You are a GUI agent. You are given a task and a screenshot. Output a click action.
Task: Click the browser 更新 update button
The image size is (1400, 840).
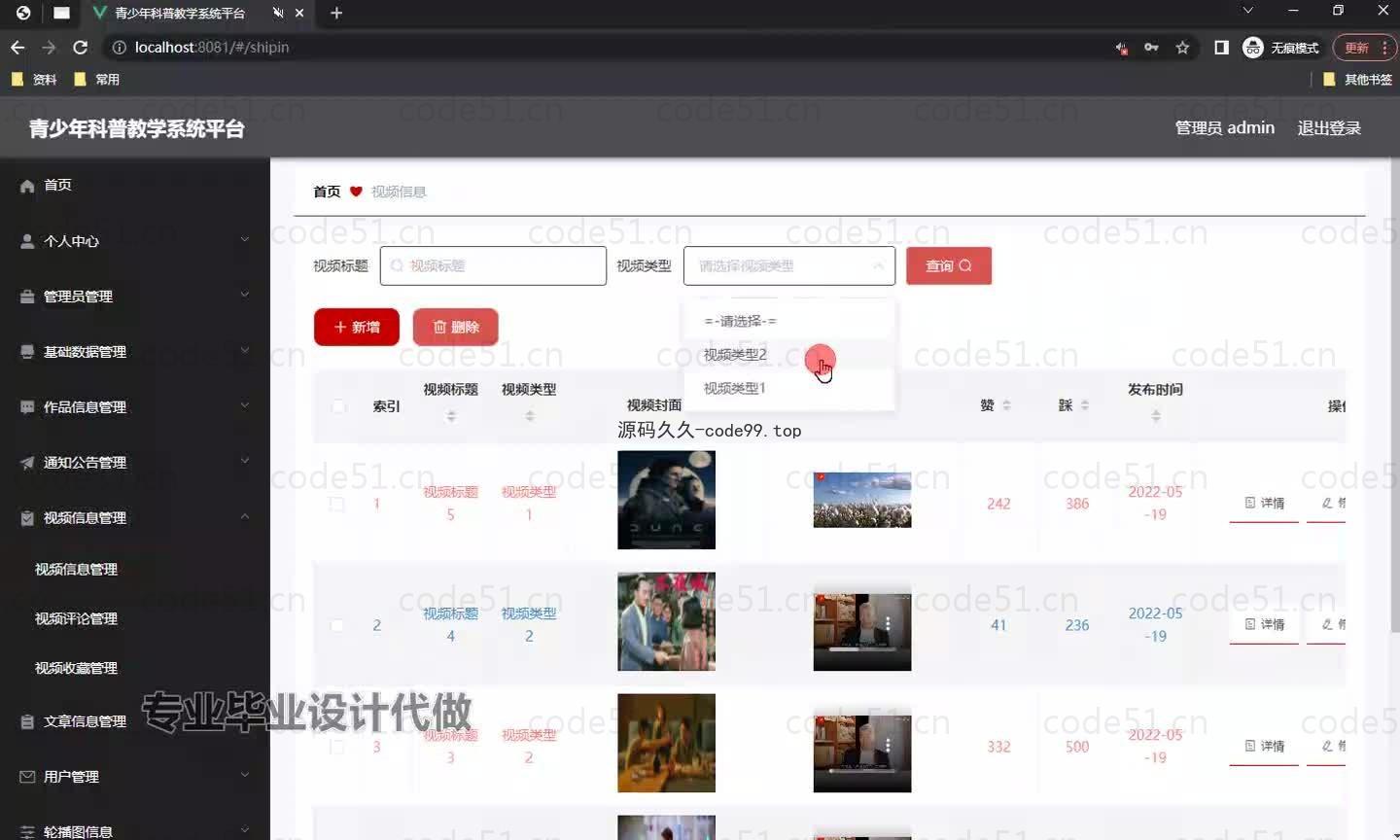pos(1365,47)
